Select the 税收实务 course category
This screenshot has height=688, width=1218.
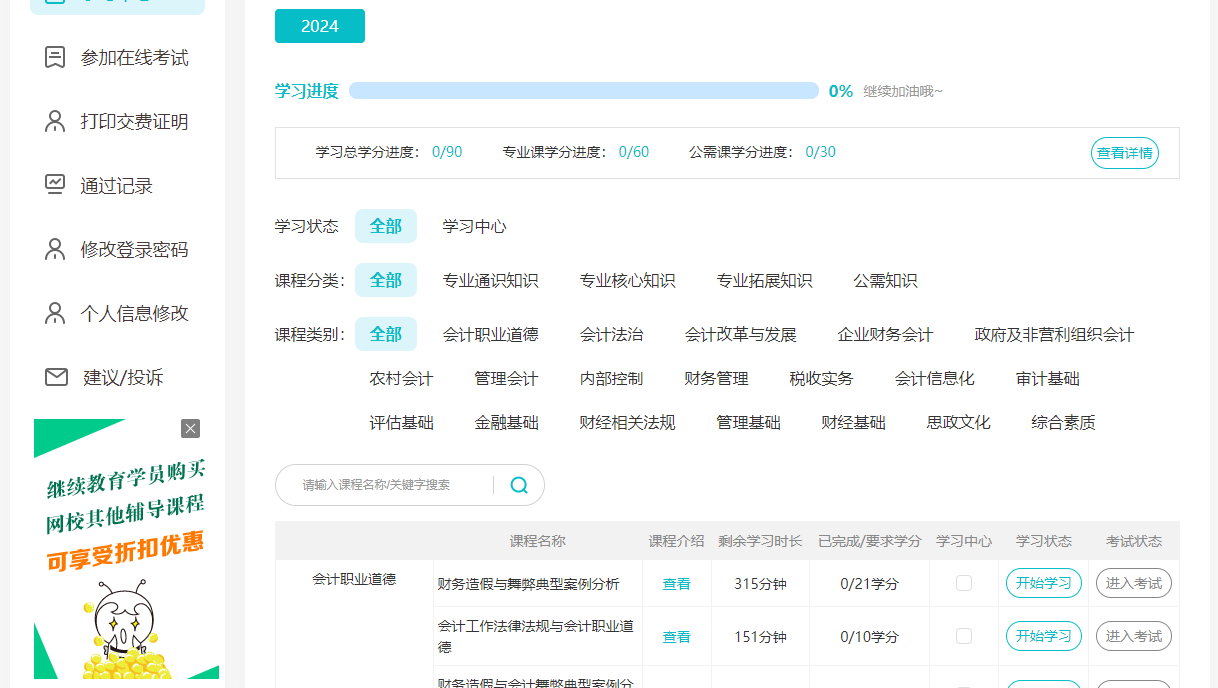pyautogui.click(x=821, y=379)
